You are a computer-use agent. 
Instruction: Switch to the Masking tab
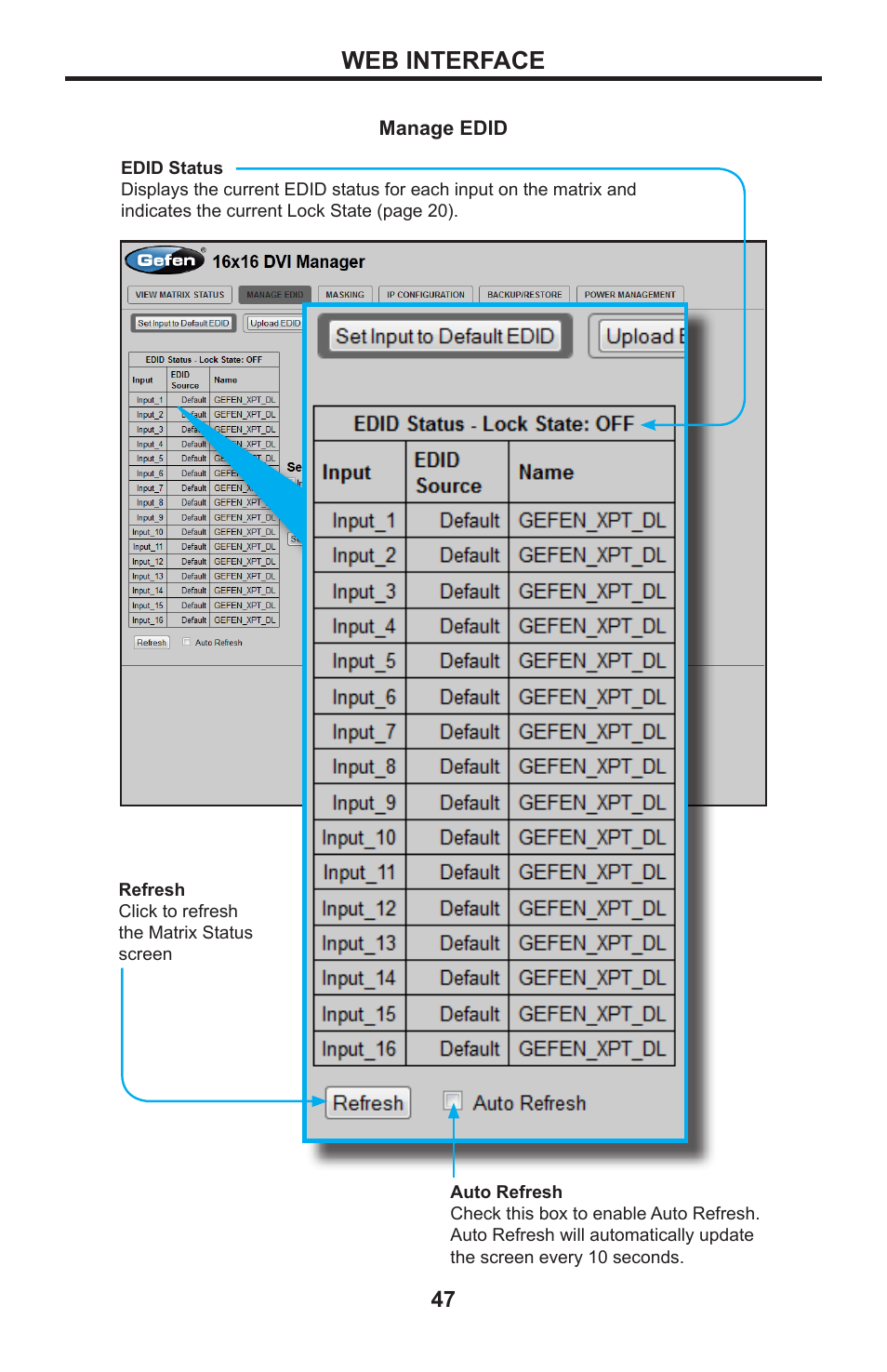click(345, 295)
